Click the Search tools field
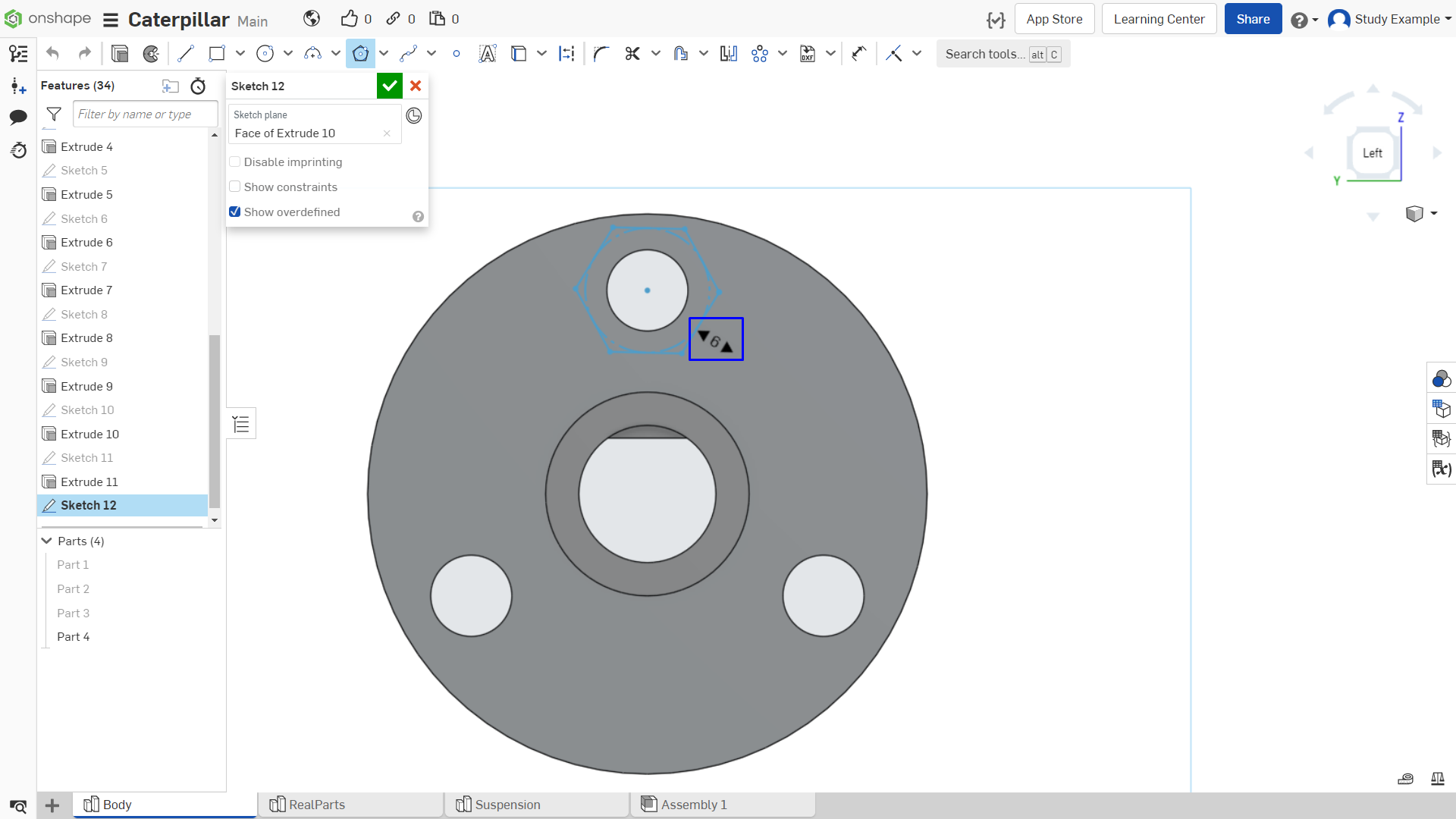 1003,54
